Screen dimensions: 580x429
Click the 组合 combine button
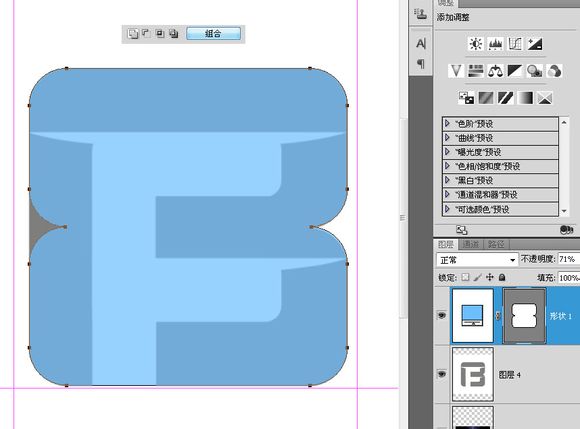(x=213, y=34)
